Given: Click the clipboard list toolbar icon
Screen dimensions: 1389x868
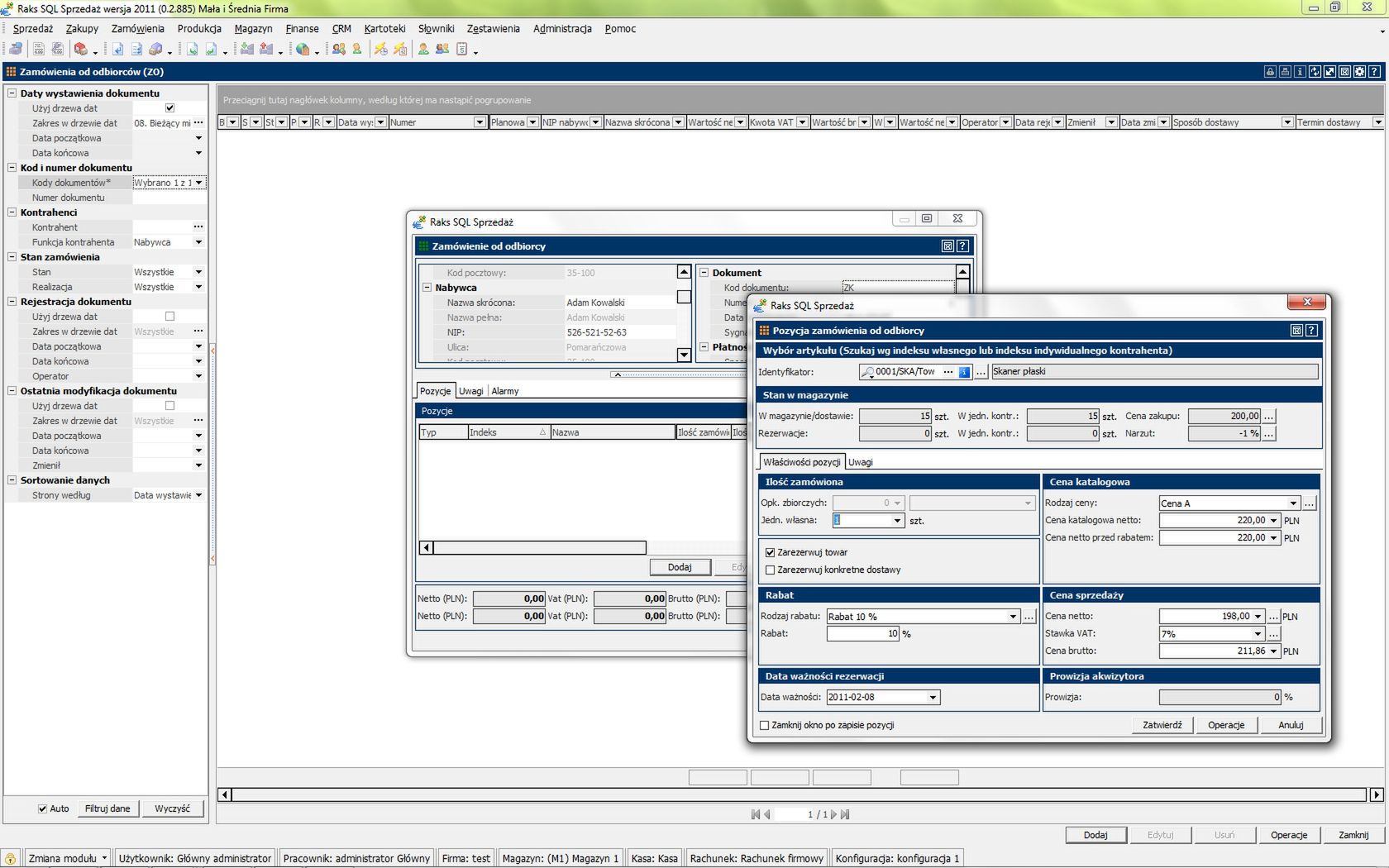Looking at the screenshot, I should click(x=462, y=49).
